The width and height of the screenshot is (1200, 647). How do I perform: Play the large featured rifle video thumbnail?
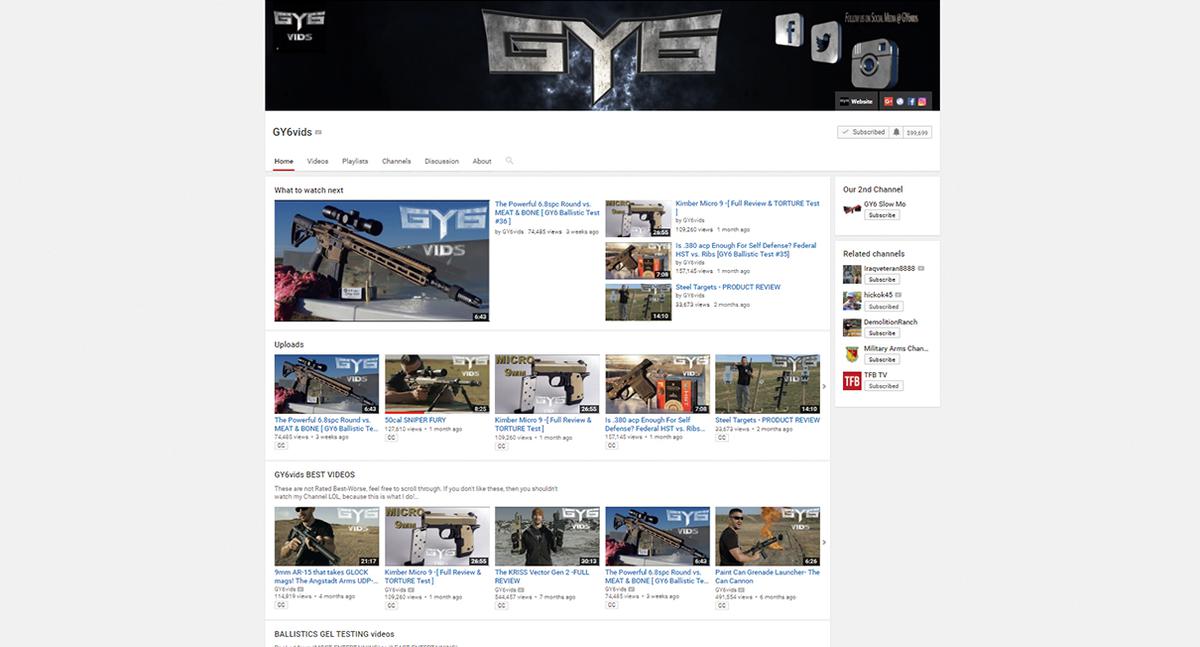[x=382, y=261]
